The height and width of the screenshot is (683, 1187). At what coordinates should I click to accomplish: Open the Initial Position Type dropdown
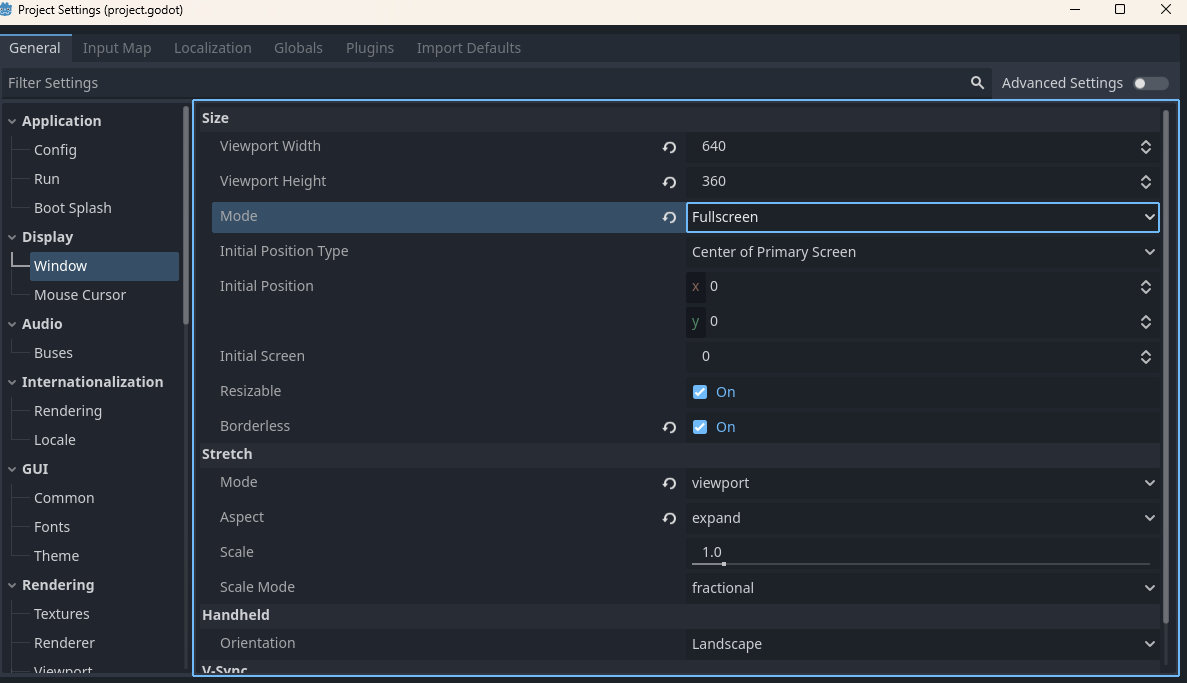[923, 252]
